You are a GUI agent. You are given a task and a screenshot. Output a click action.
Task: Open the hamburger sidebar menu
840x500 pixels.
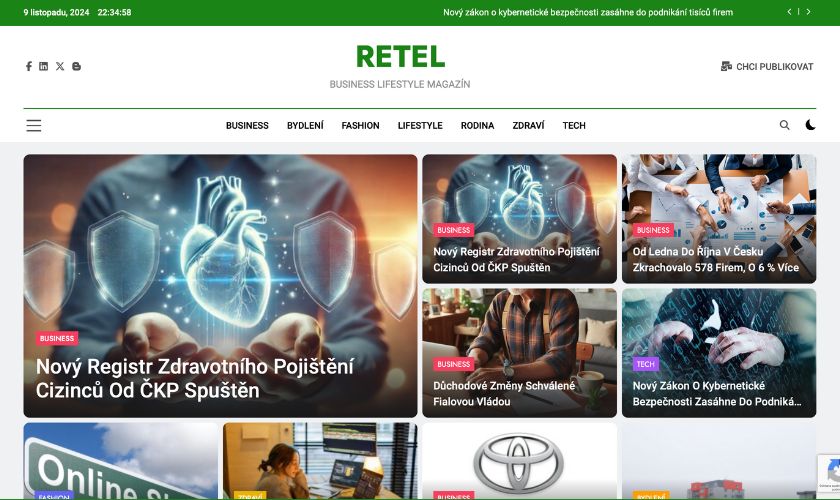[x=34, y=125]
